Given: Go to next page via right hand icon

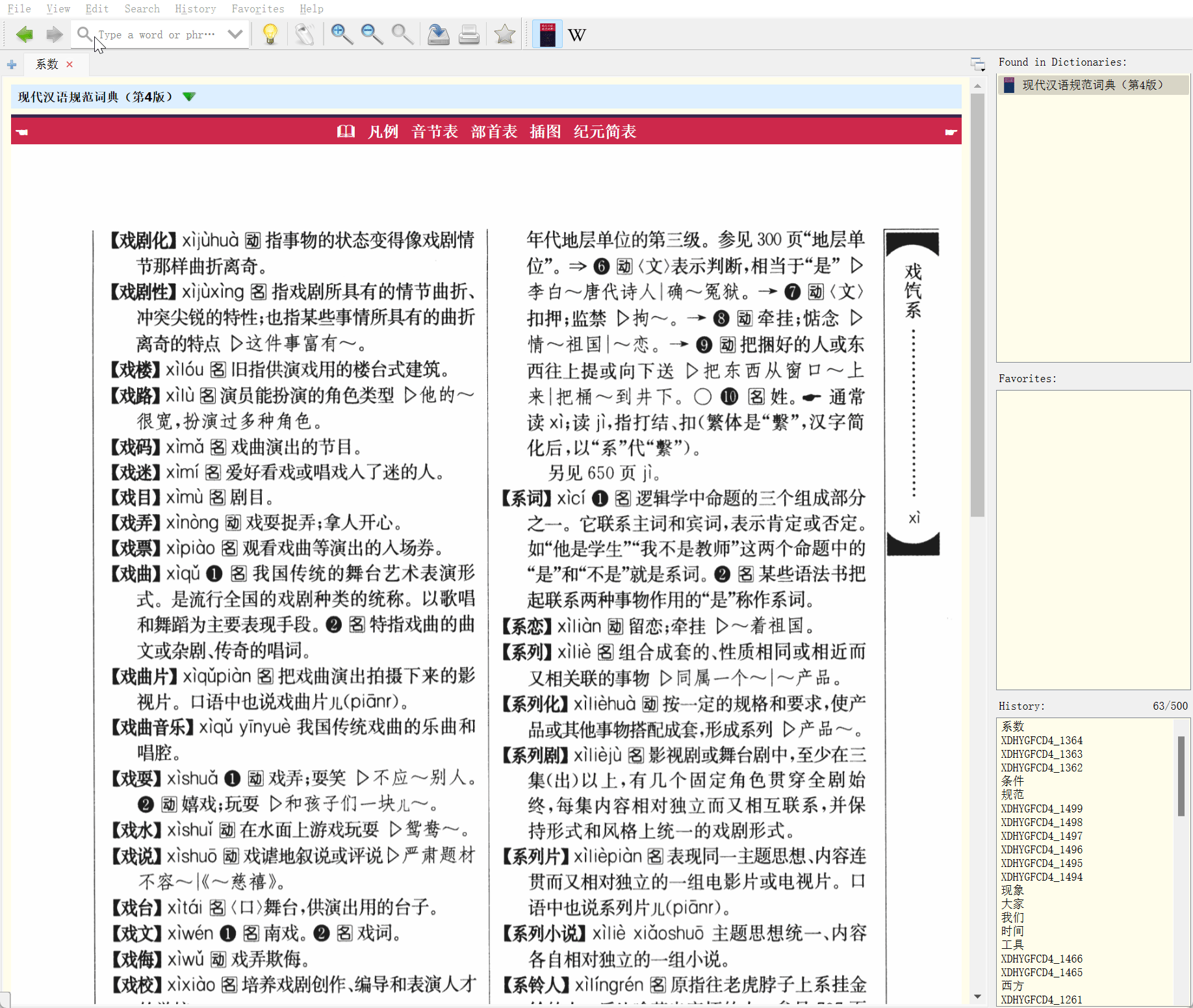Looking at the screenshot, I should [x=951, y=132].
